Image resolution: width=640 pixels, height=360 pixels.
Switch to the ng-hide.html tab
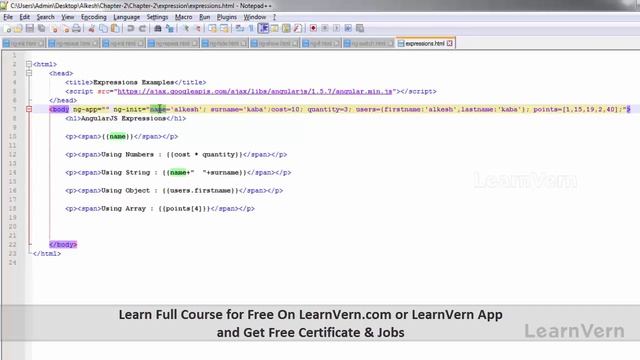[x=224, y=43]
